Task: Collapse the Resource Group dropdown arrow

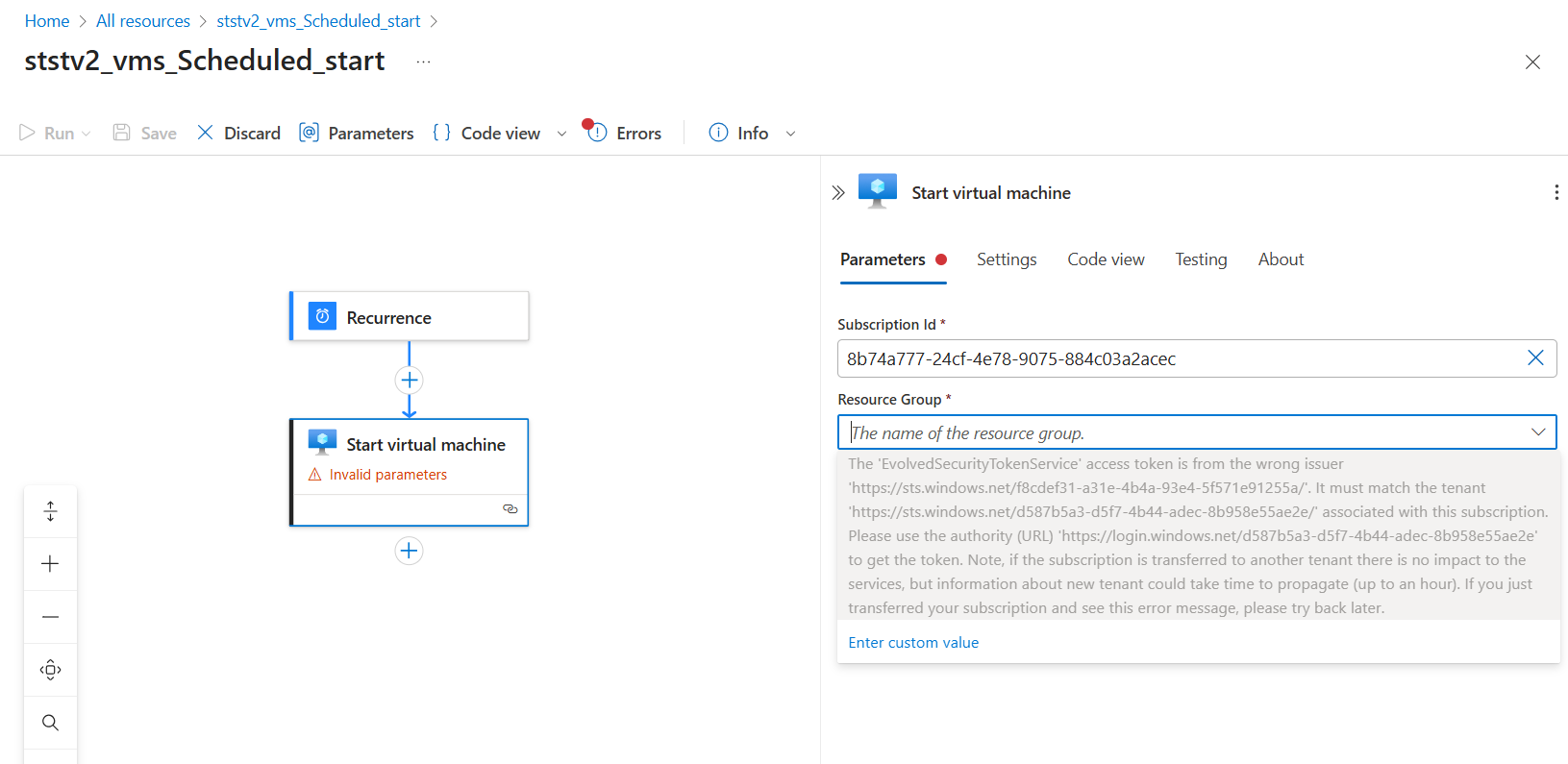Action: [x=1538, y=432]
